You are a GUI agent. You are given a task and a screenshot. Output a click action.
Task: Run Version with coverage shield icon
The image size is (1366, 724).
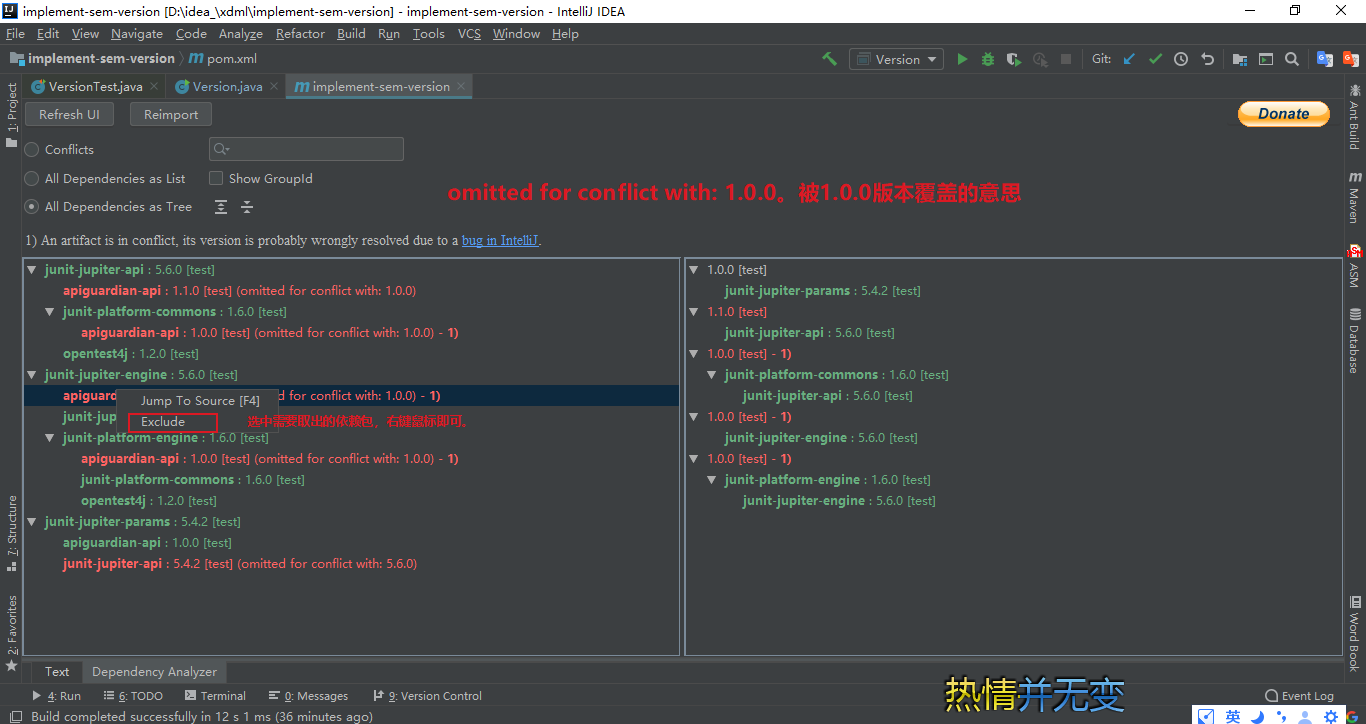(1014, 59)
